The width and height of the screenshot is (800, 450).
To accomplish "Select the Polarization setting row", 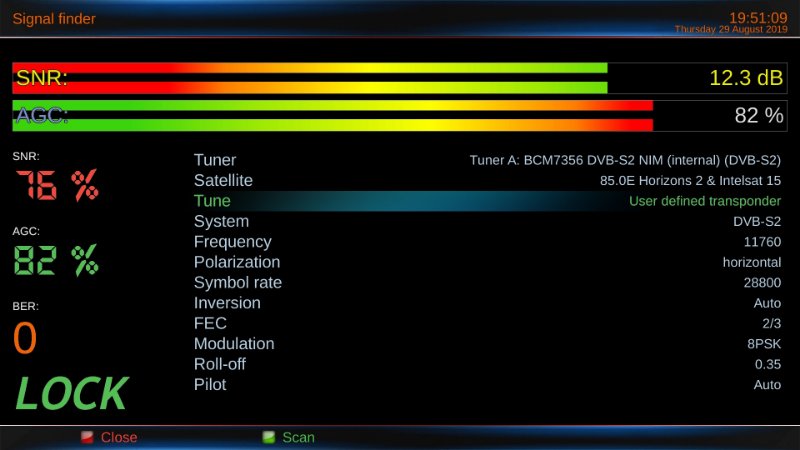I will tap(487, 262).
